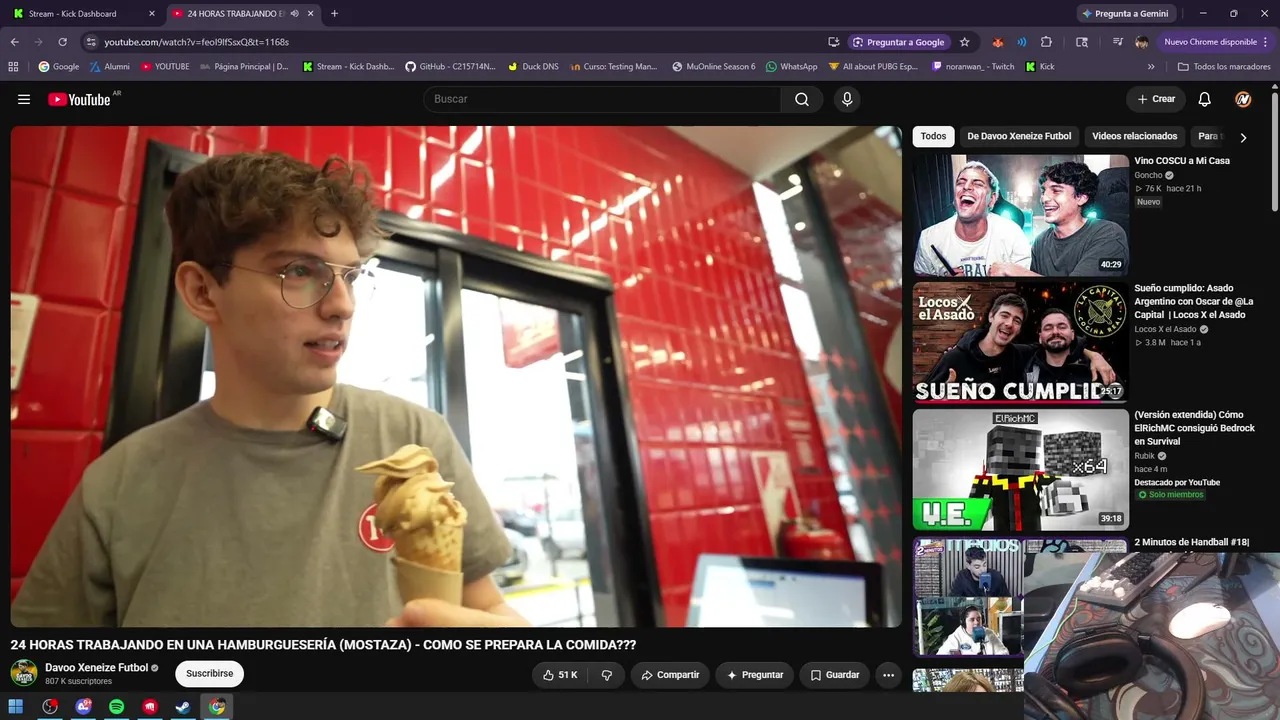
Task: Show next filter chips with the arrow
Action: (1243, 137)
